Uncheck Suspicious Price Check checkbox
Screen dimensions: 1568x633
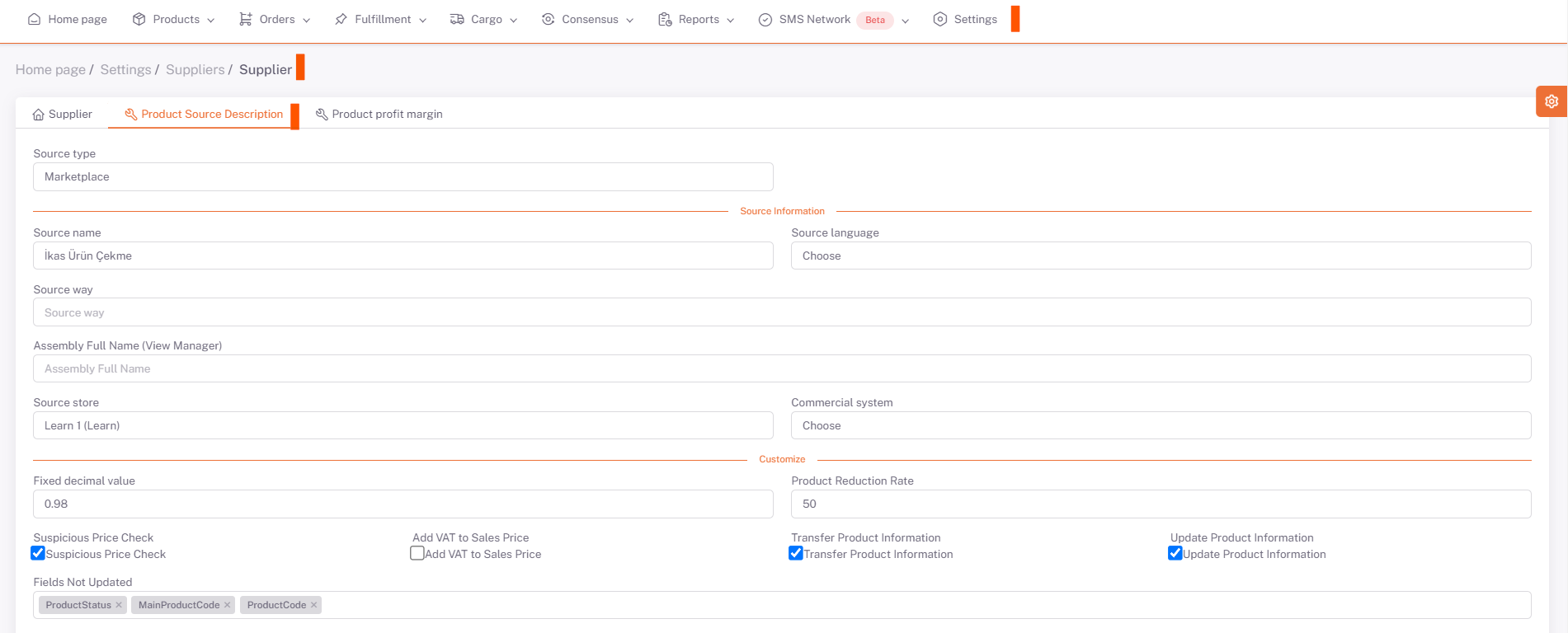[x=38, y=553]
